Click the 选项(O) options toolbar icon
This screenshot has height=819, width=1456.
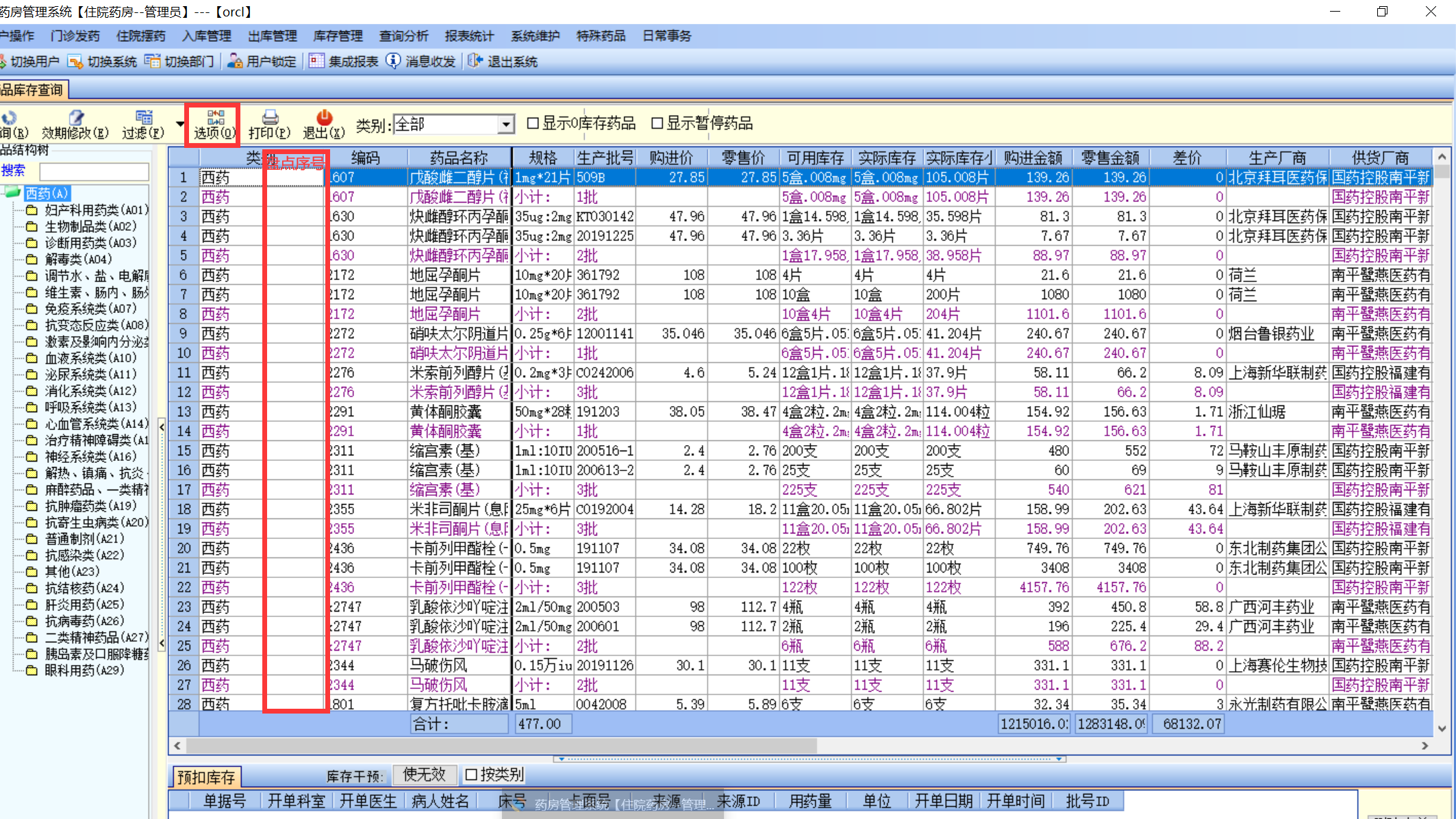click(x=215, y=117)
